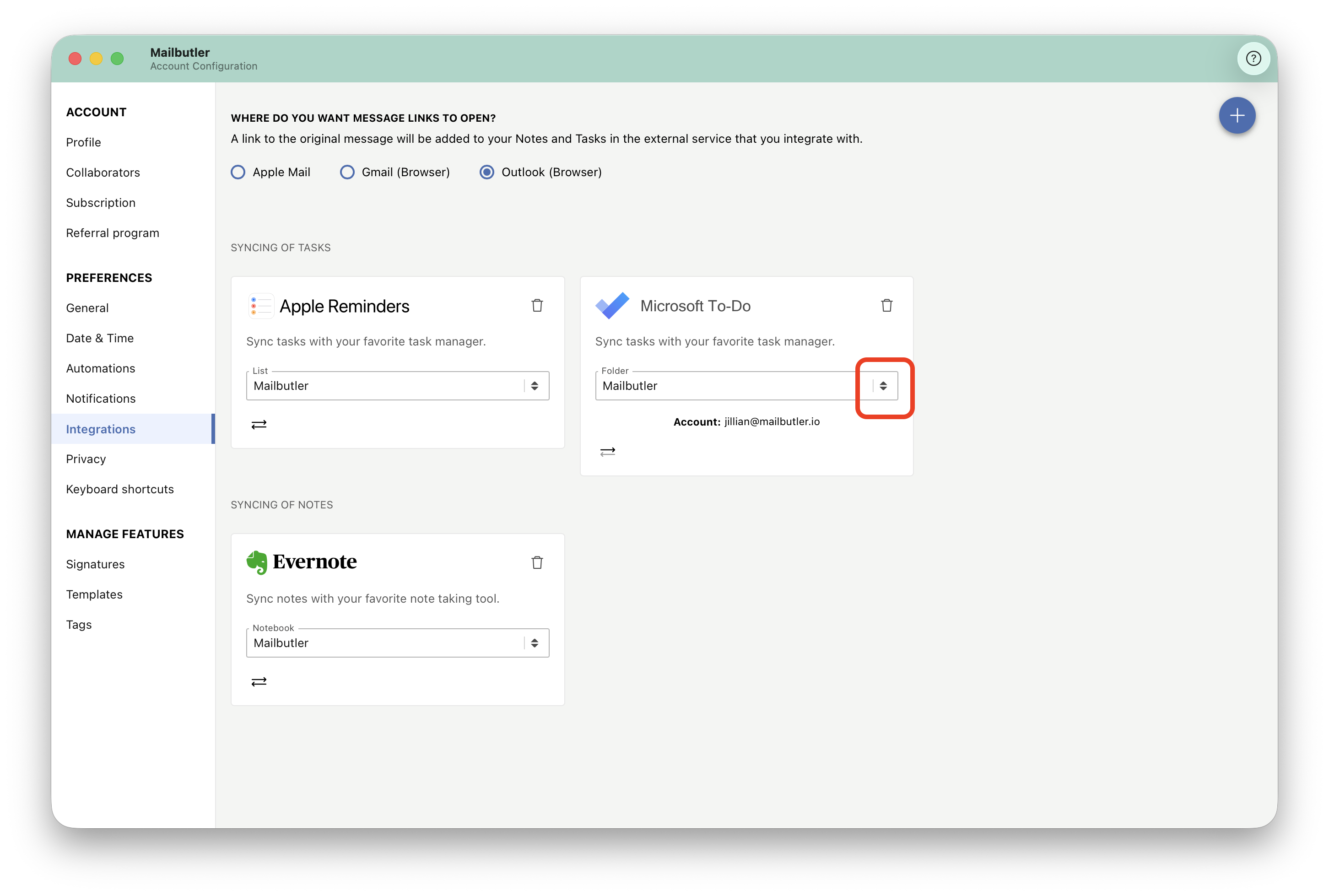Image resolution: width=1329 pixels, height=896 pixels.
Task: Click the SYNCING OF TASKS heading
Action: coord(281,248)
